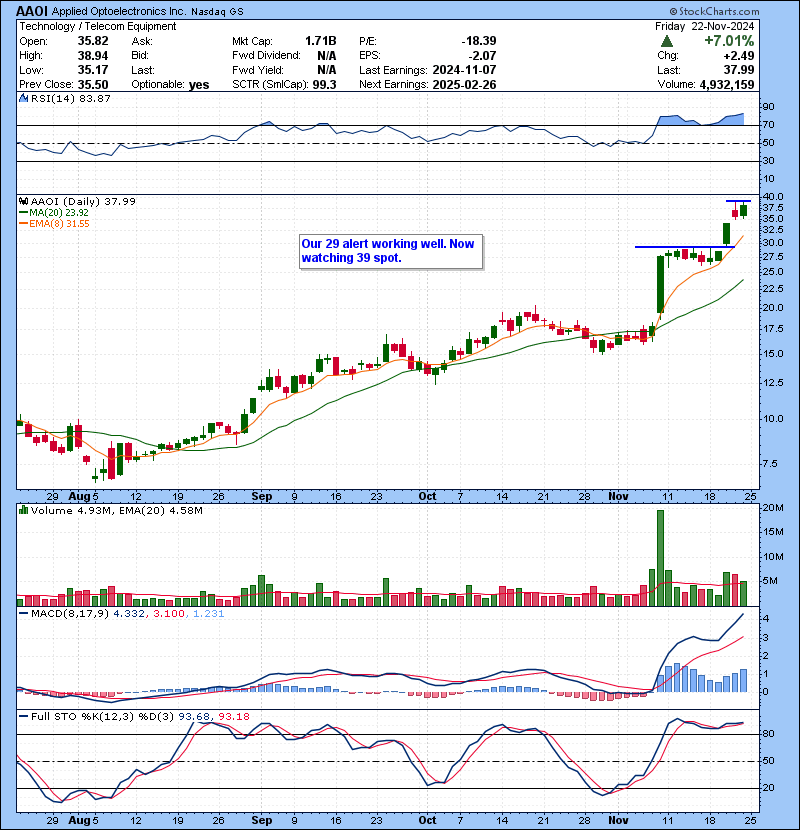Click the volume bars icon beside Volume label
The width and height of the screenshot is (800, 830).
click(x=23, y=510)
